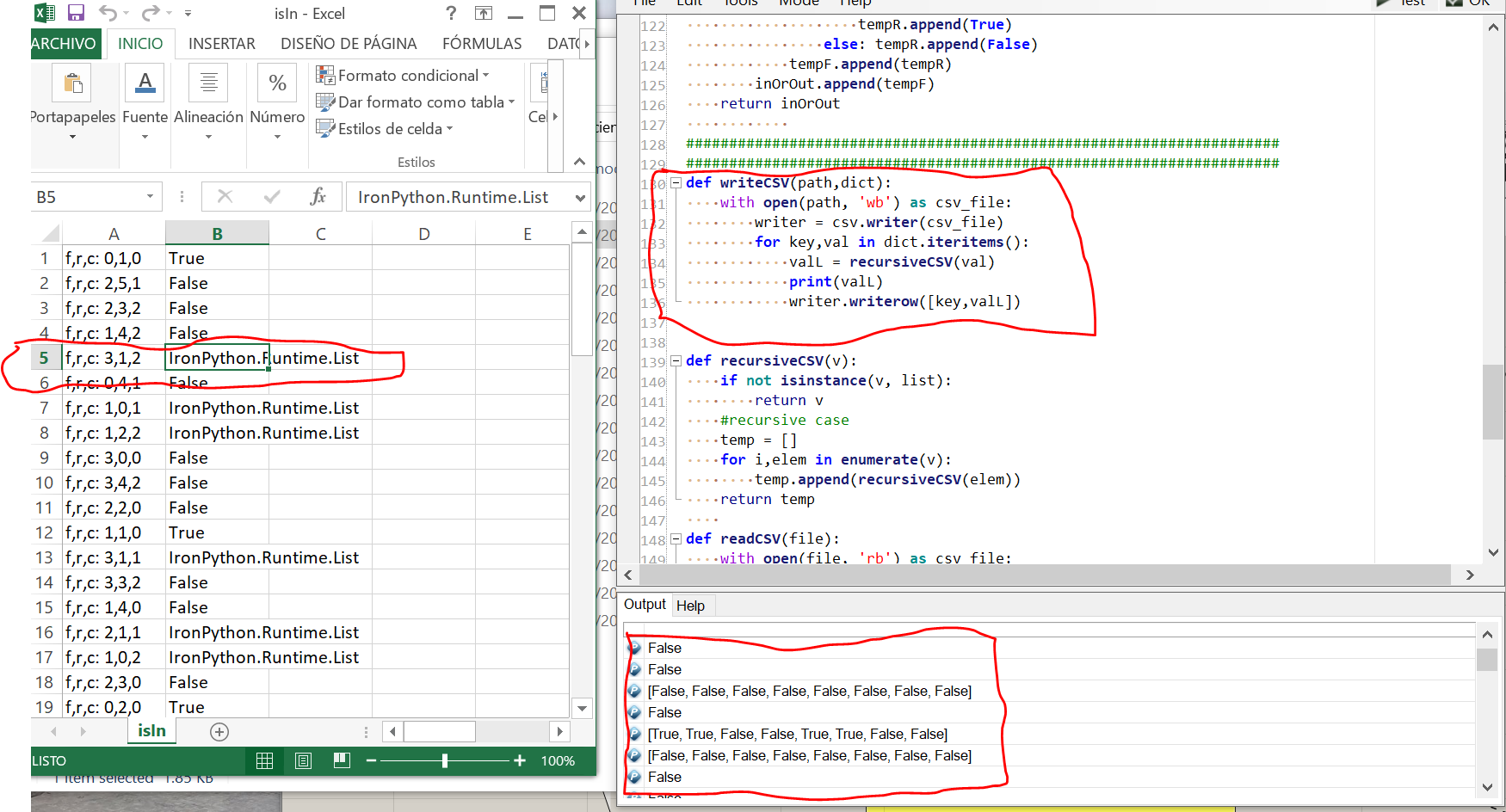Add a new sheet with plus button

[x=219, y=732]
